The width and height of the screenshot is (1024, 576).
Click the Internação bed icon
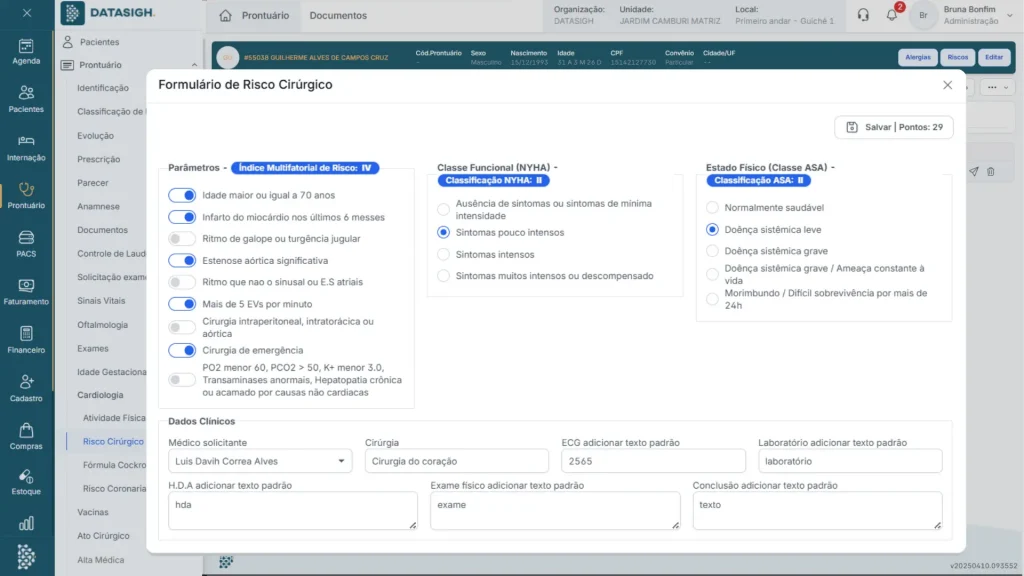[x=27, y=146]
